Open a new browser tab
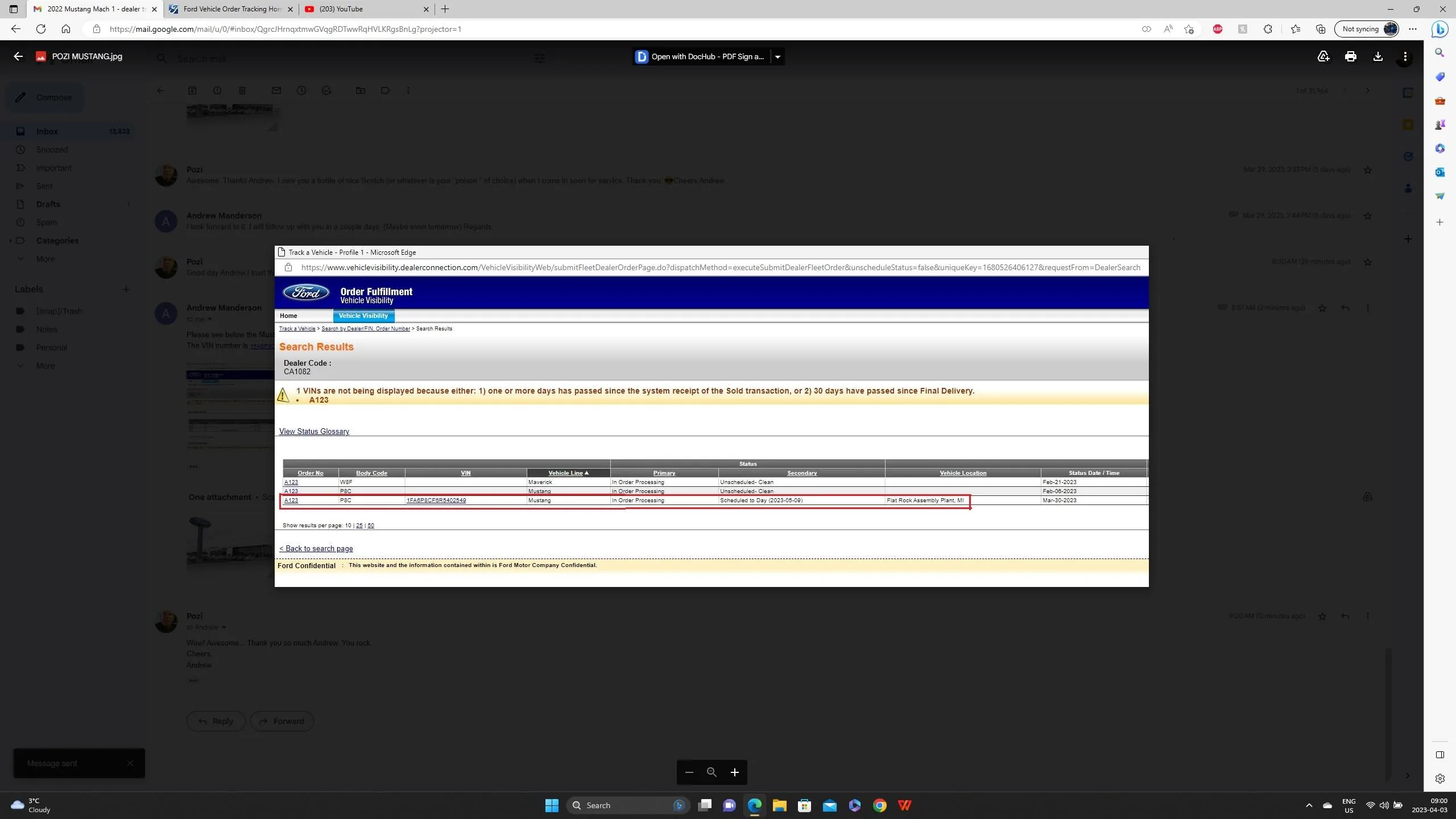 pos(445,9)
